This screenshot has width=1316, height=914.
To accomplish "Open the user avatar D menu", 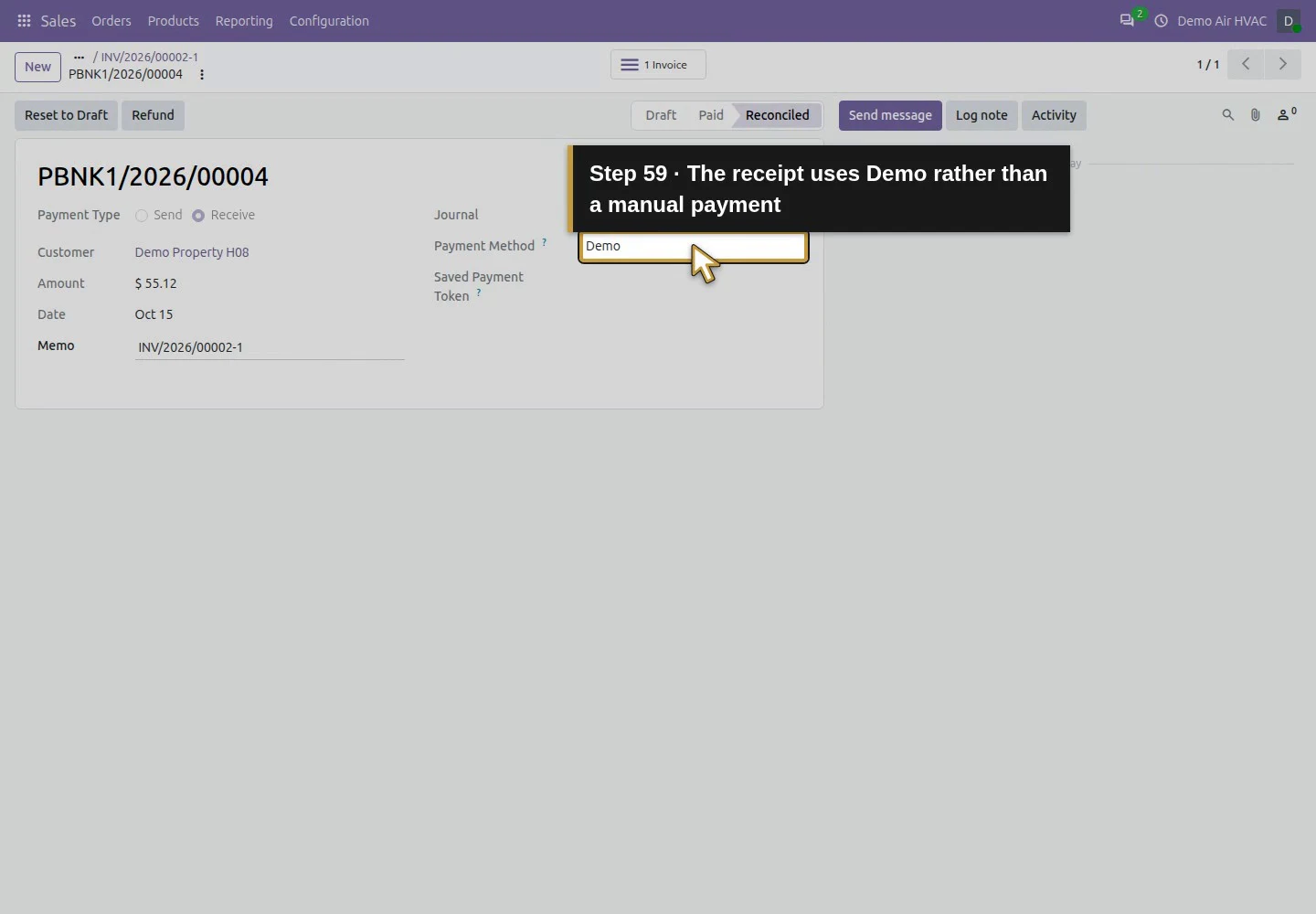I will pos(1289,21).
